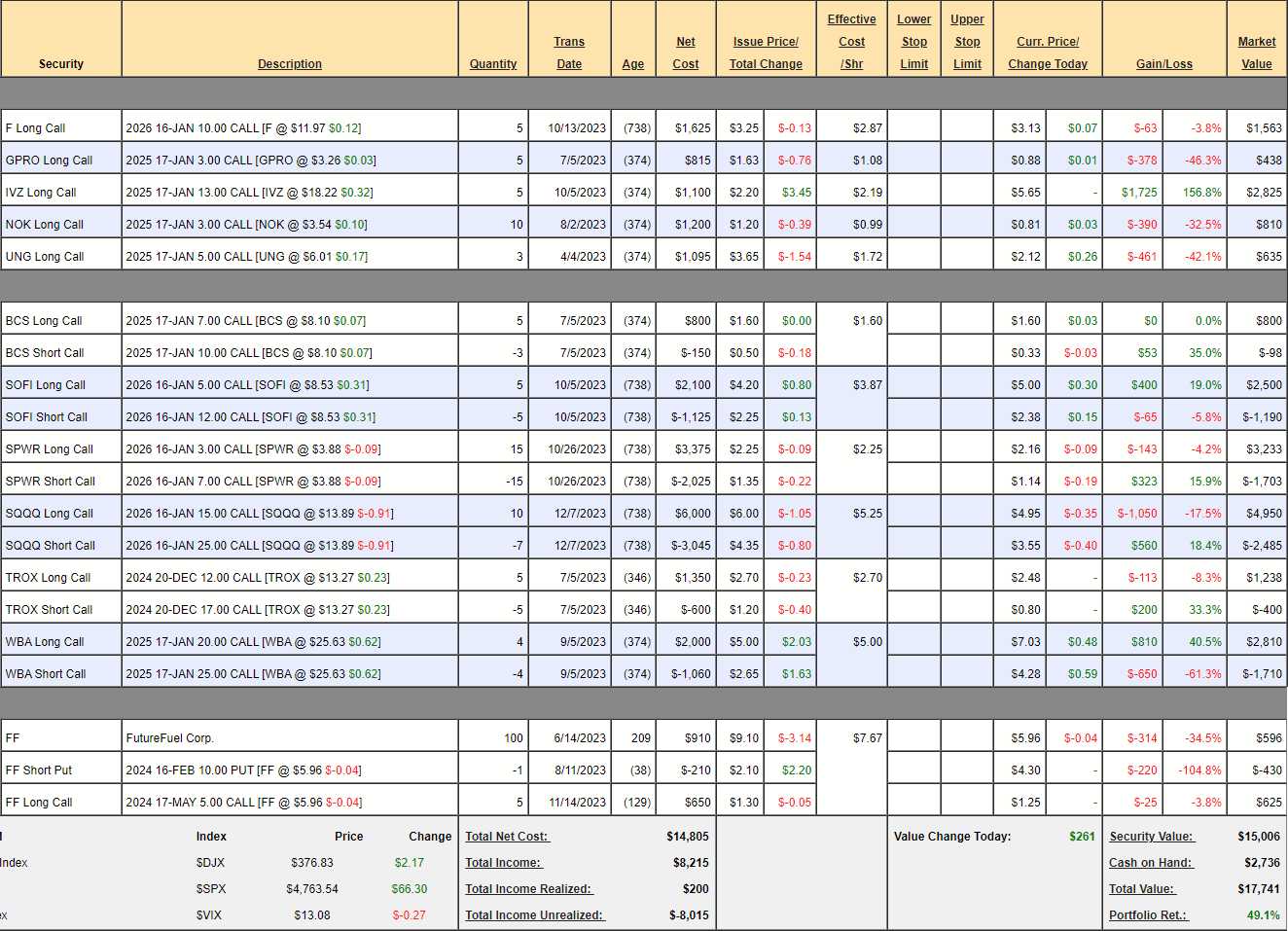Click the Upper Stop Limit header
Viewport: 1288px width, 931px height.
pyautogui.click(x=967, y=42)
